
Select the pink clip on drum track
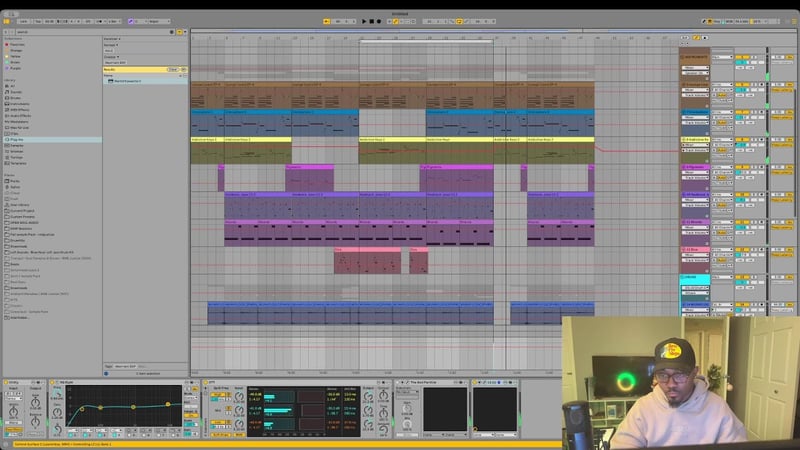click(367, 261)
